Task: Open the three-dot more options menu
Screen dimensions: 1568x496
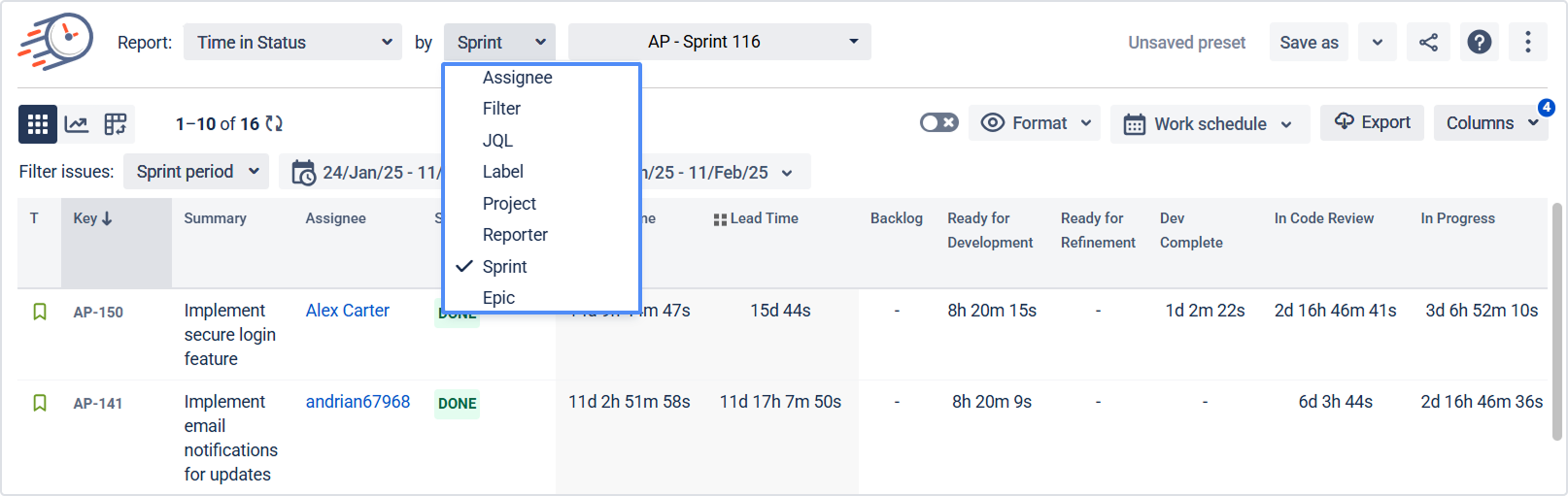Action: point(1527,42)
